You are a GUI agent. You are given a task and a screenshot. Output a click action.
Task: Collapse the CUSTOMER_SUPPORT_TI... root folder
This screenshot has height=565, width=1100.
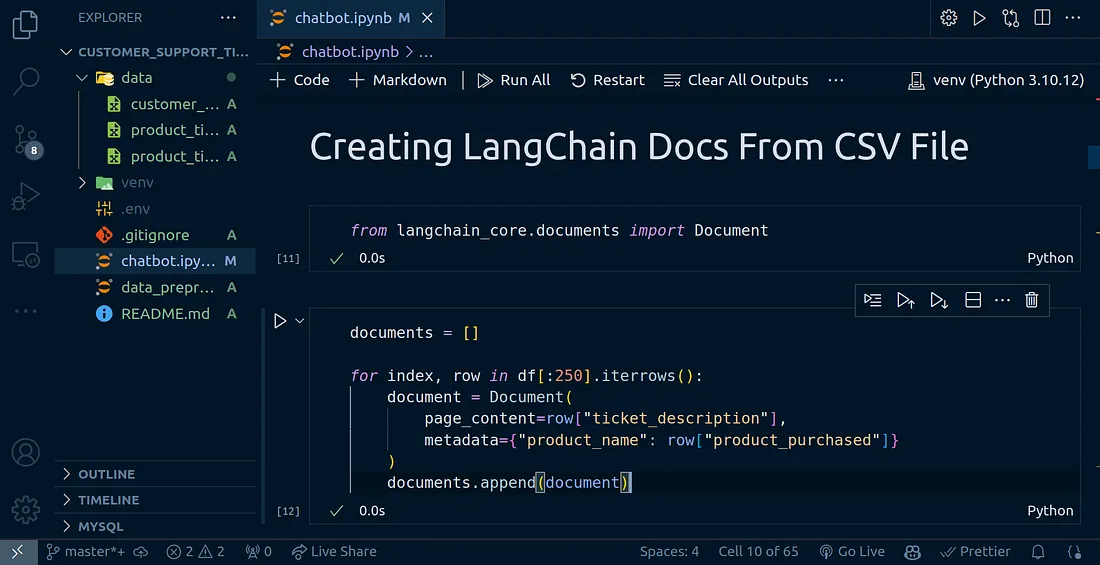[155, 52]
